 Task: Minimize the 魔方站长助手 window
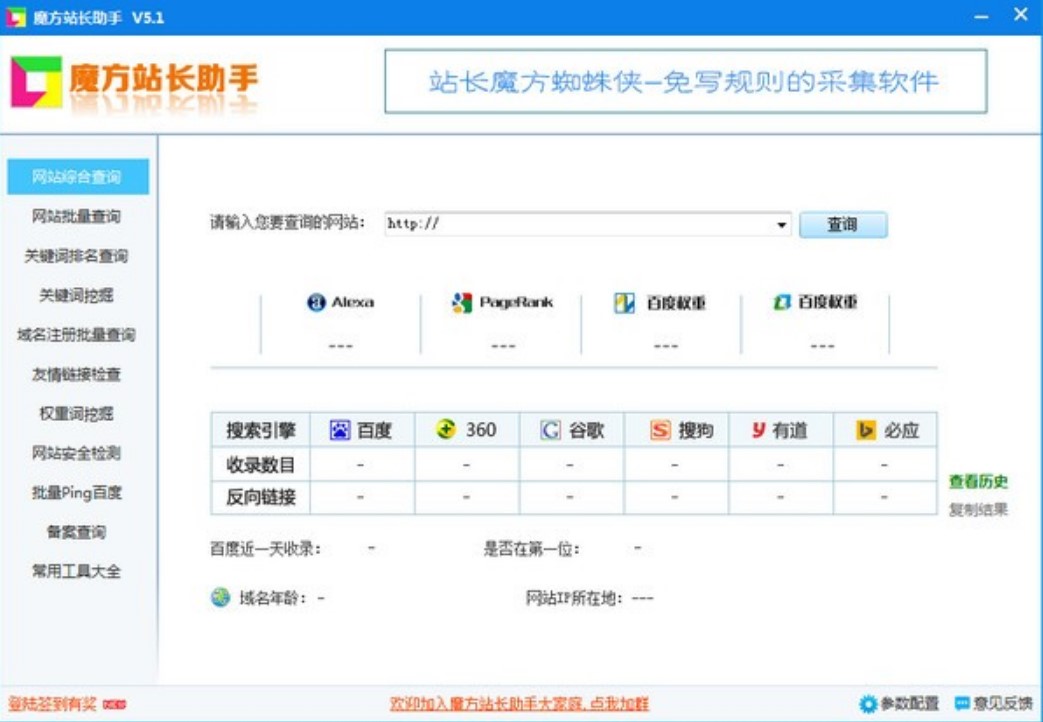coord(981,17)
